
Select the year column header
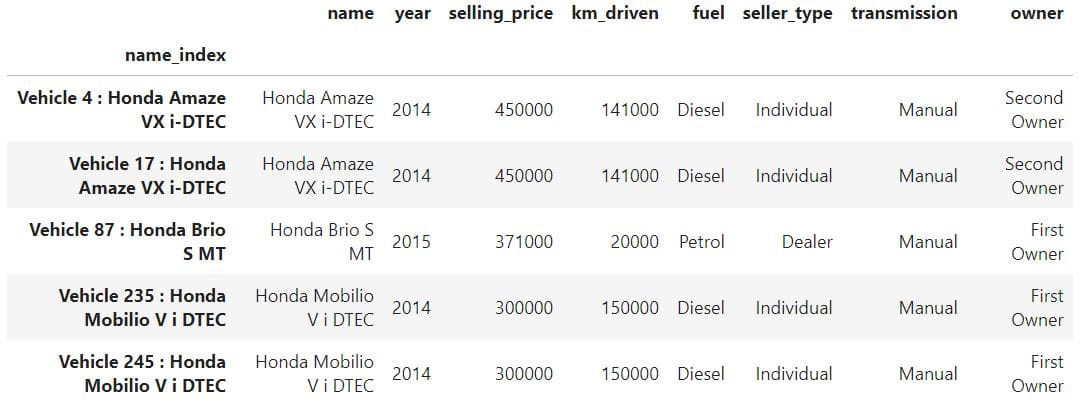coord(413,14)
